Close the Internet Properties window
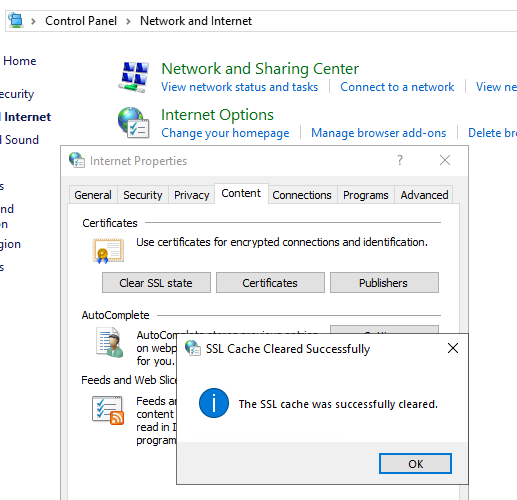The image size is (517, 500). (x=445, y=160)
